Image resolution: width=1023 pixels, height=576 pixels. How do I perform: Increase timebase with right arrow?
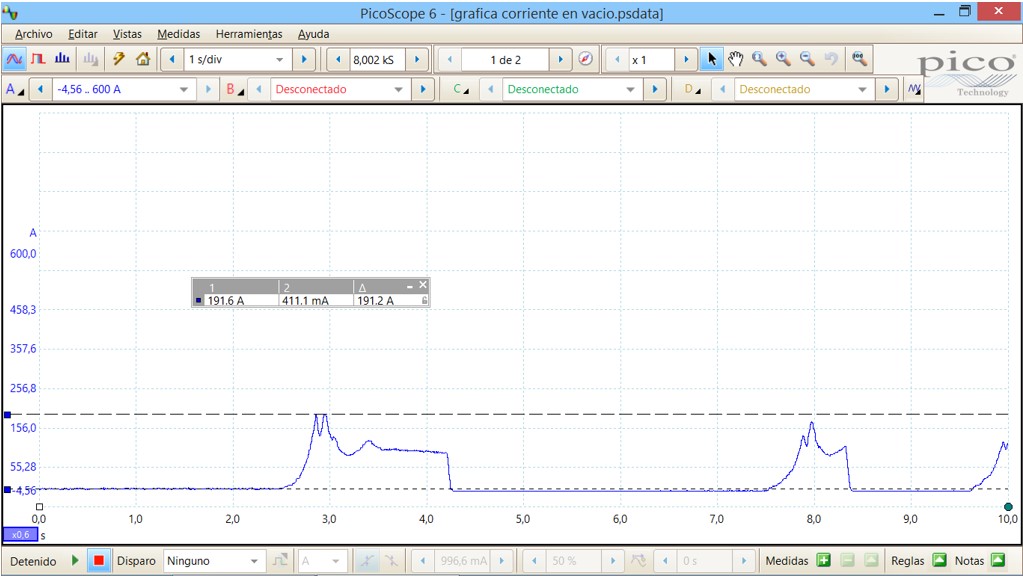pyautogui.click(x=304, y=59)
